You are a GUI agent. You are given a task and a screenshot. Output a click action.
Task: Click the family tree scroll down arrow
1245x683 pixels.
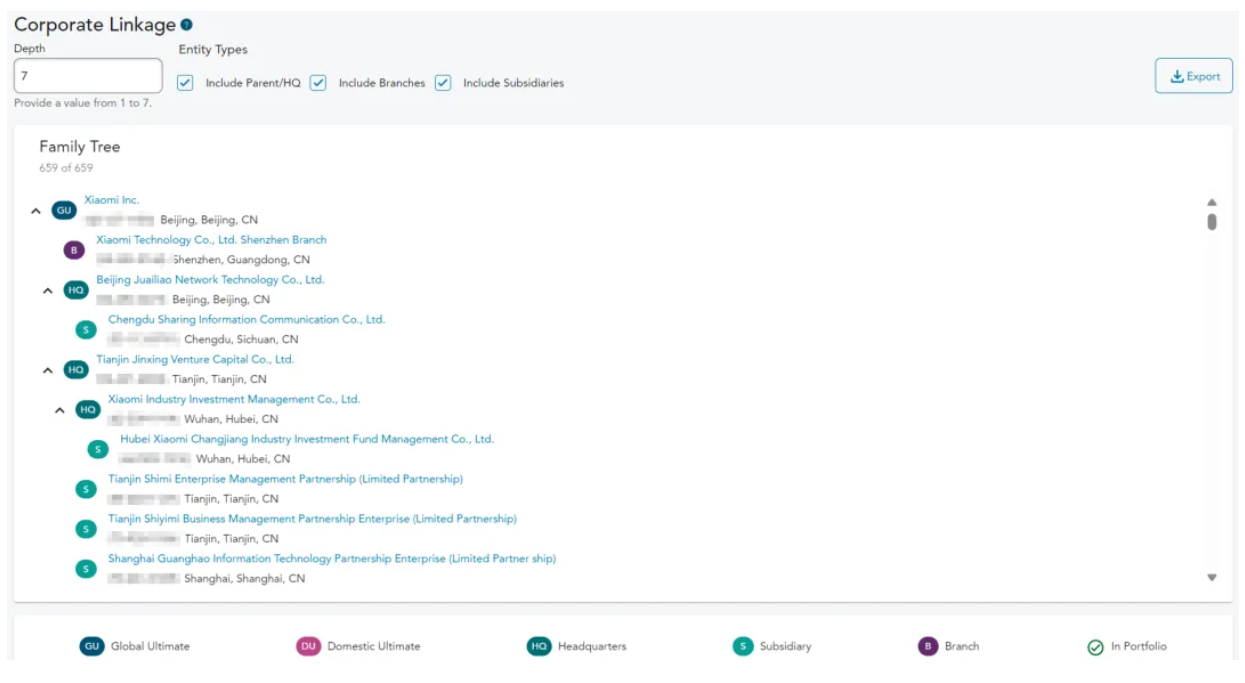click(x=1212, y=577)
